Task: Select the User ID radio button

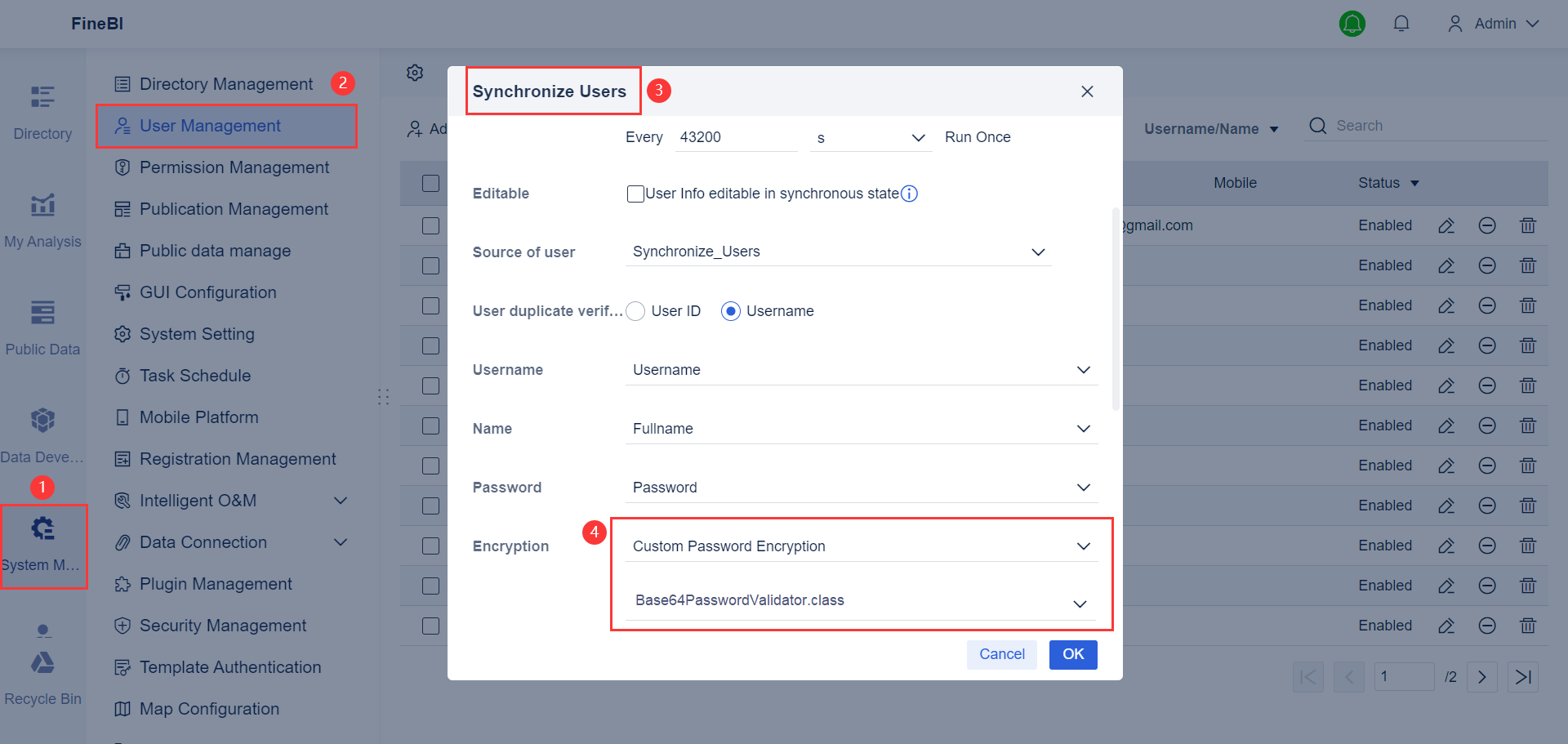Action: click(x=635, y=311)
